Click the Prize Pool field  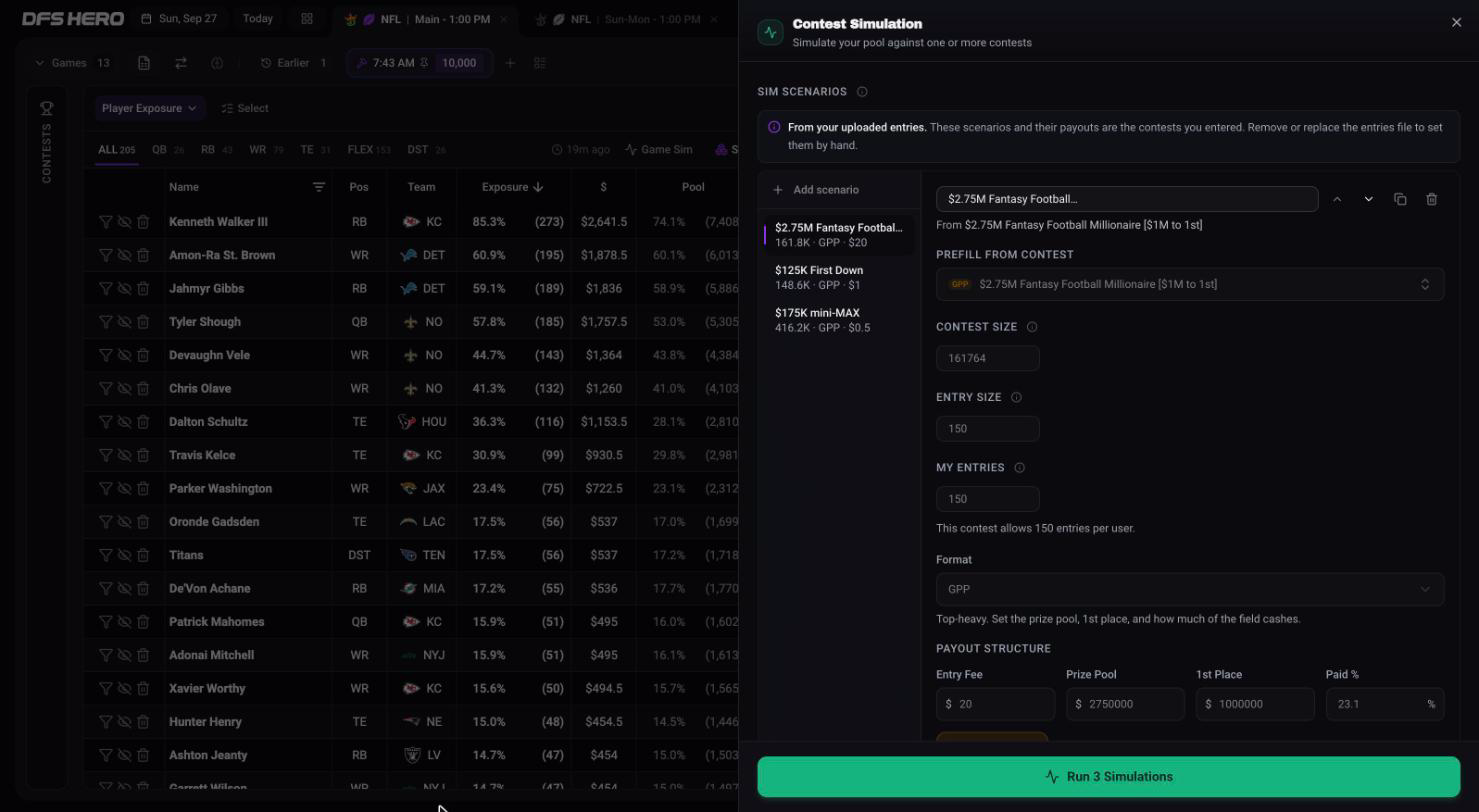click(x=1125, y=704)
